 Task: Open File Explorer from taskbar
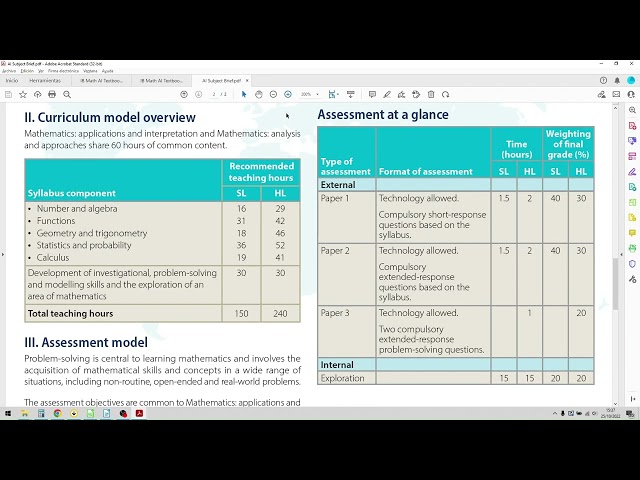tap(24, 413)
